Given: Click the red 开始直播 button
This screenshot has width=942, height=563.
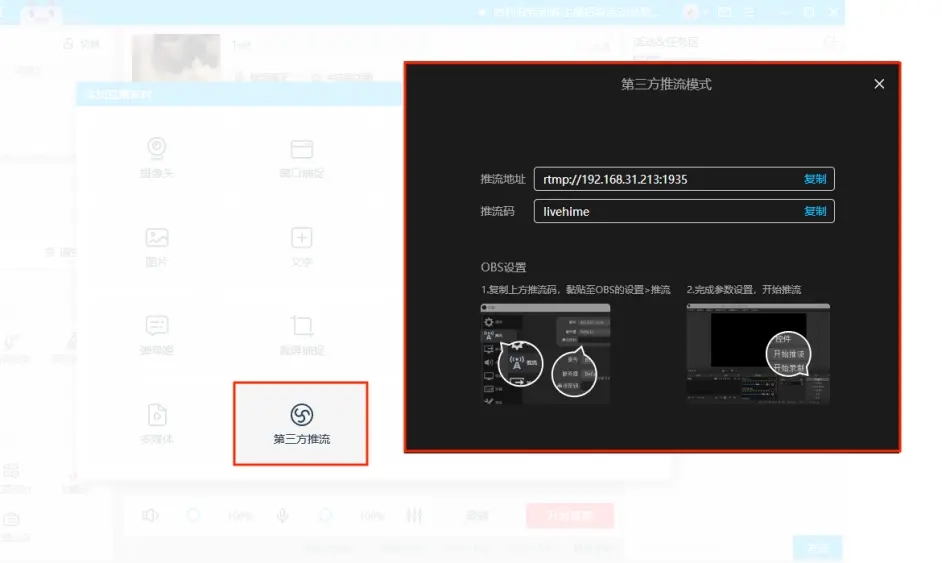Looking at the screenshot, I should pos(570,516).
